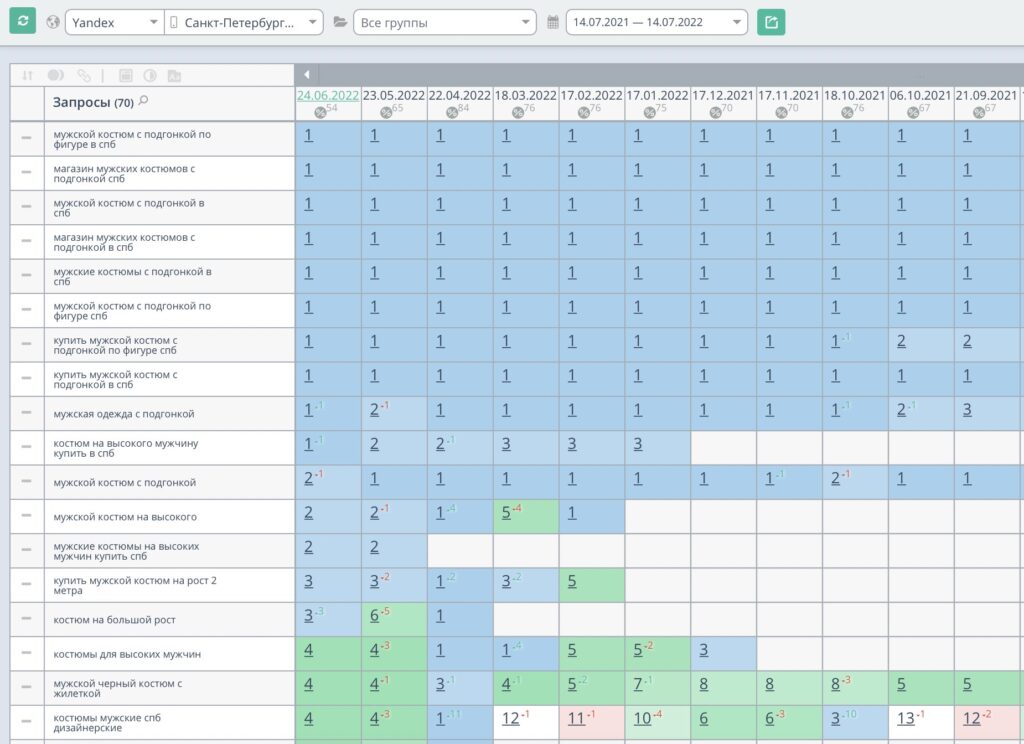This screenshot has height=744, width=1024.
Task: Click the sort arrows icon in table toolbar
Action: pyautogui.click(x=27, y=76)
